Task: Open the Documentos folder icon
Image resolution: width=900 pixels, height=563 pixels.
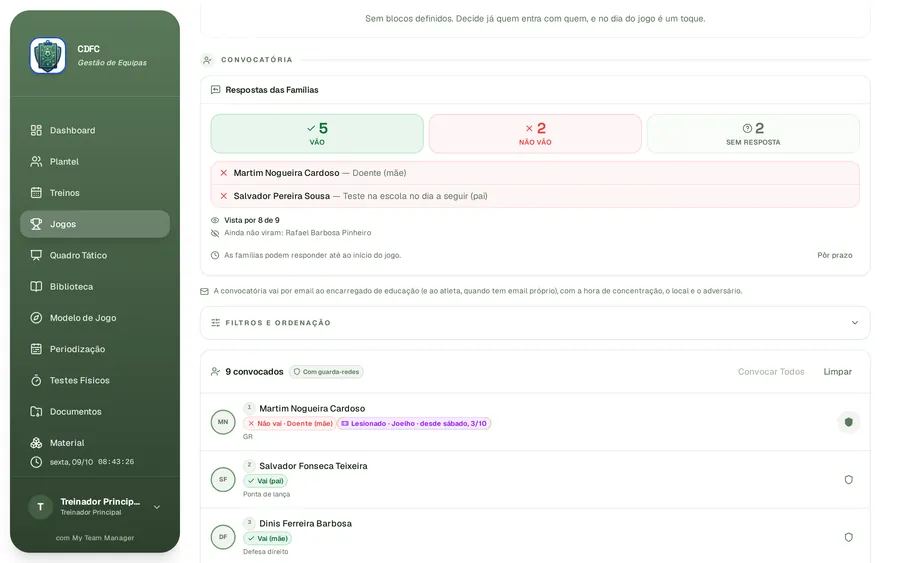Action: [36, 411]
